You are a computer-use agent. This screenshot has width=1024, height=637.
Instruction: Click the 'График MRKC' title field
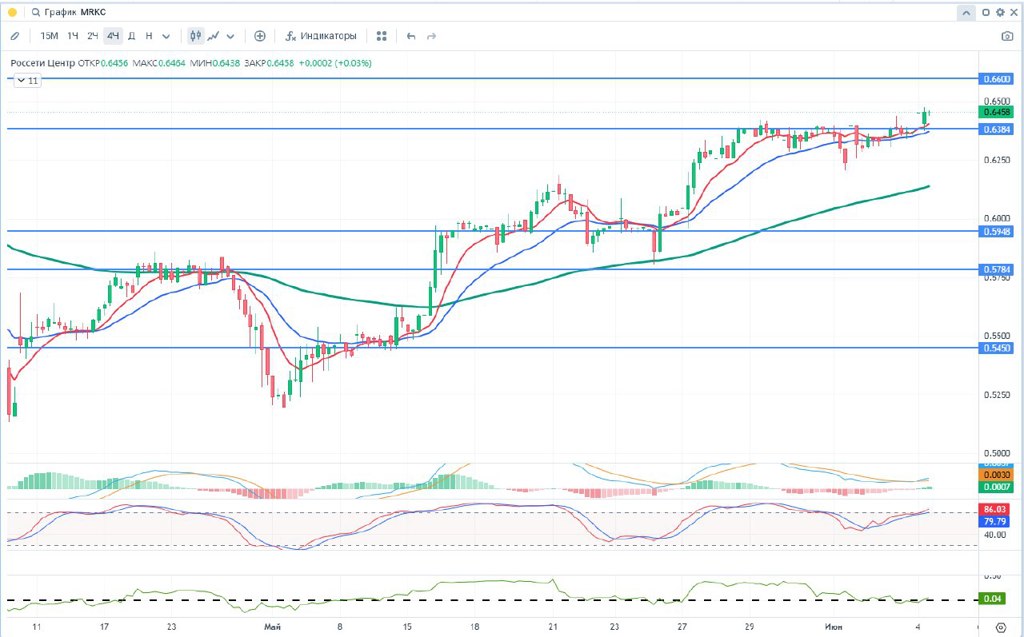(74, 12)
